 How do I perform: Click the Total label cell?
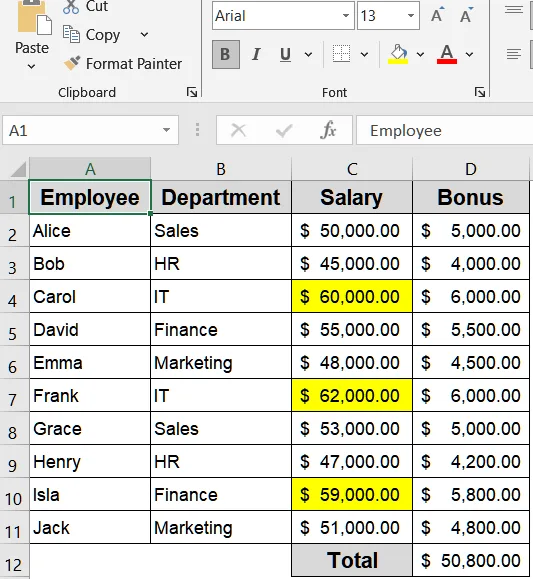352,560
